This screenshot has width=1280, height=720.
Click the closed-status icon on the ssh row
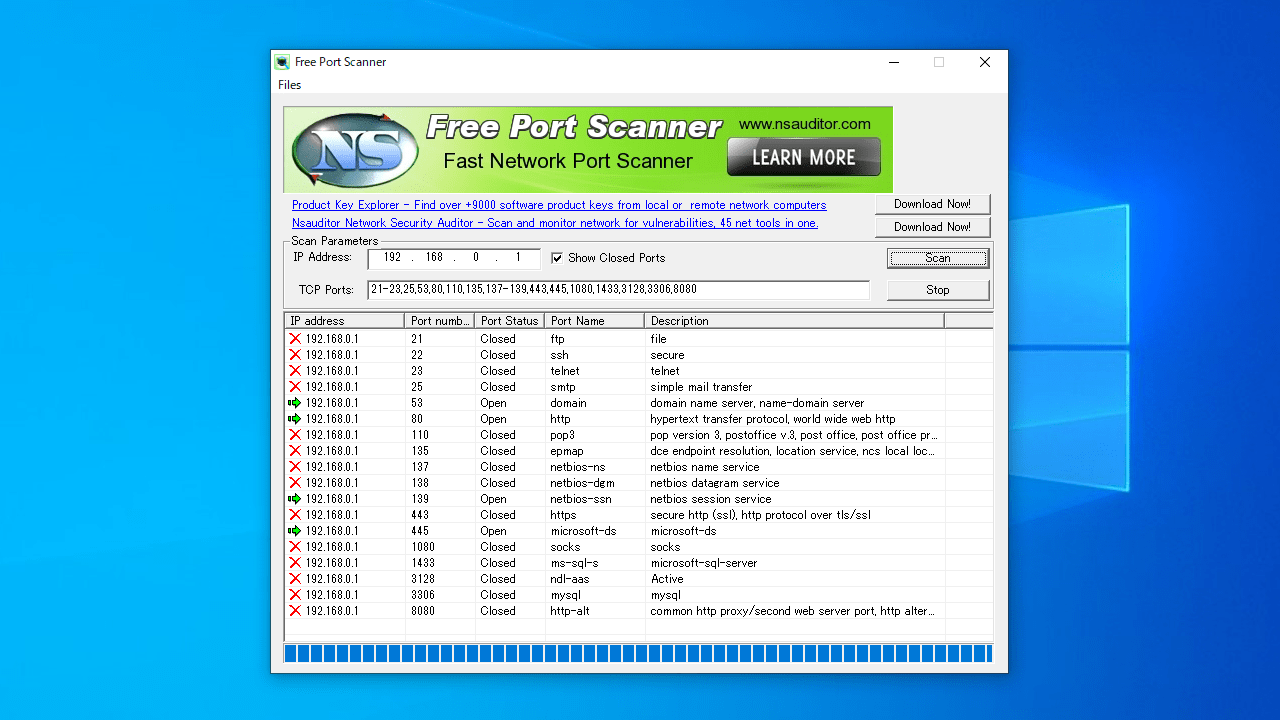295,355
